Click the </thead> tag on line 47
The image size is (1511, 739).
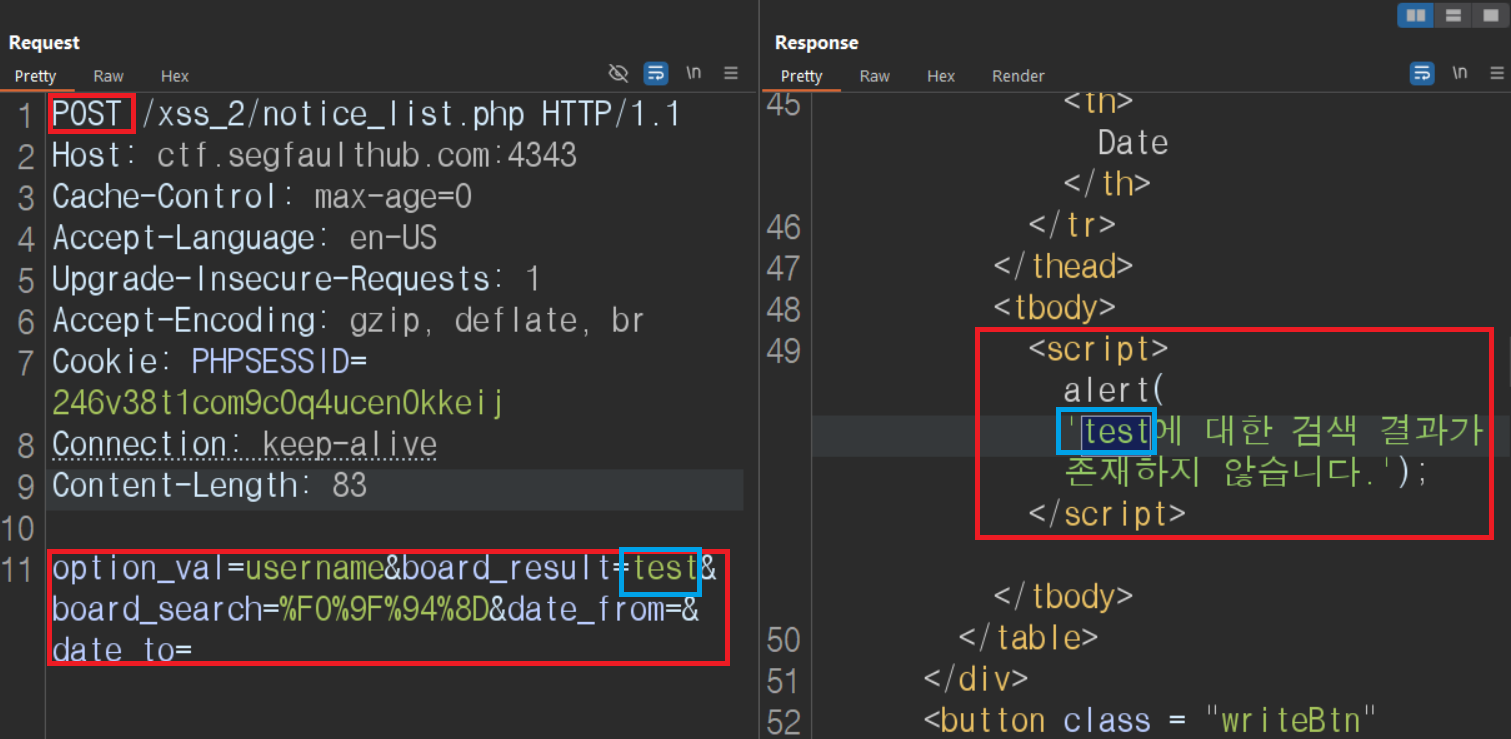1063,267
